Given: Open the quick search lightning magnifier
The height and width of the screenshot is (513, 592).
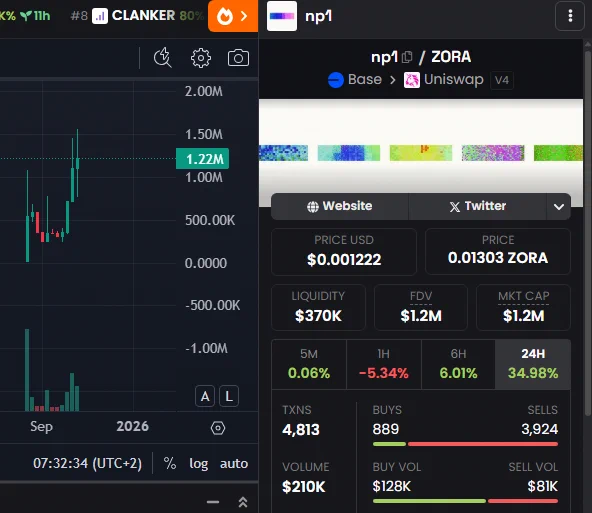Looking at the screenshot, I should click(x=163, y=58).
